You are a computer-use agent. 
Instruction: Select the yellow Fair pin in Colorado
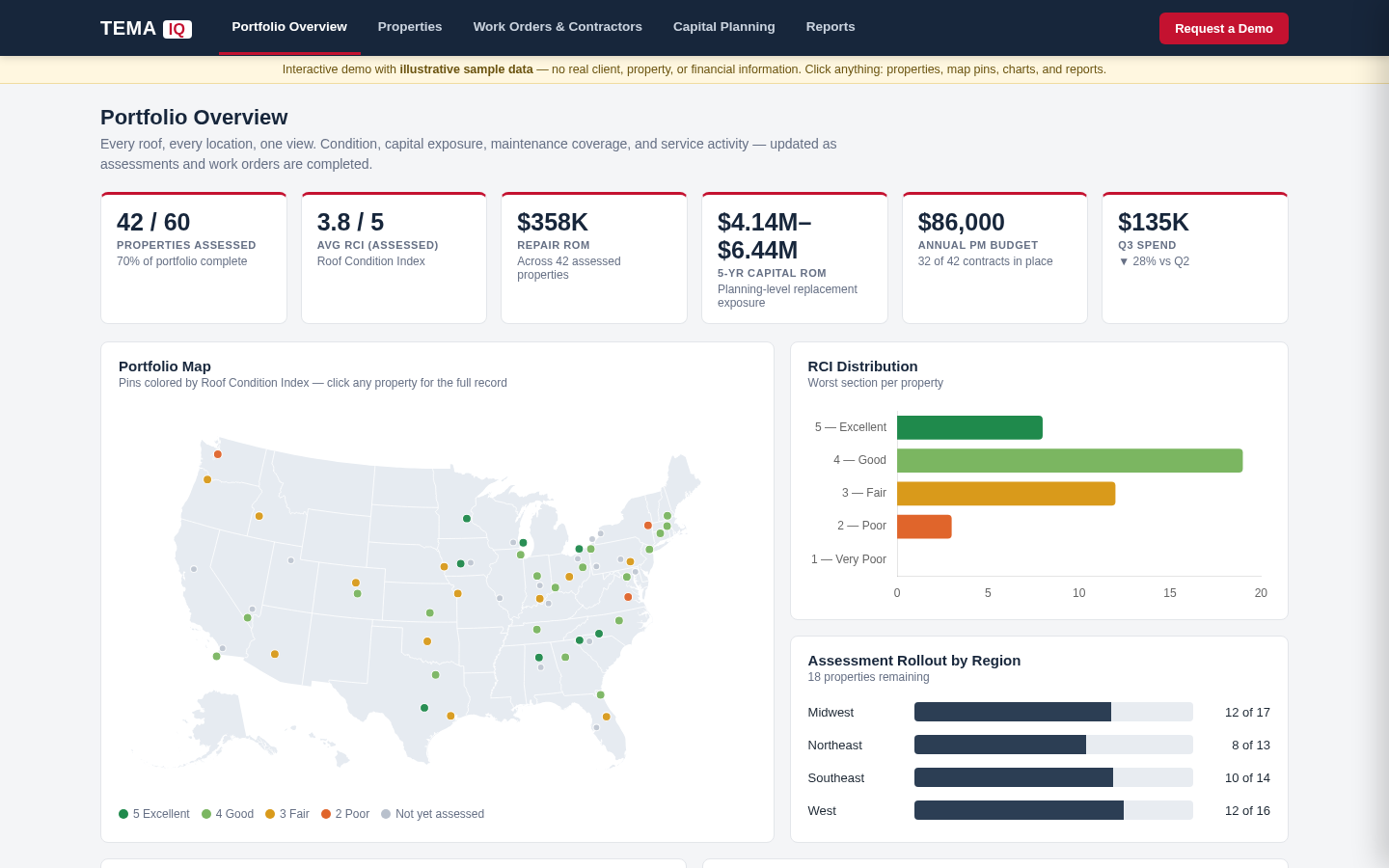coord(356,583)
